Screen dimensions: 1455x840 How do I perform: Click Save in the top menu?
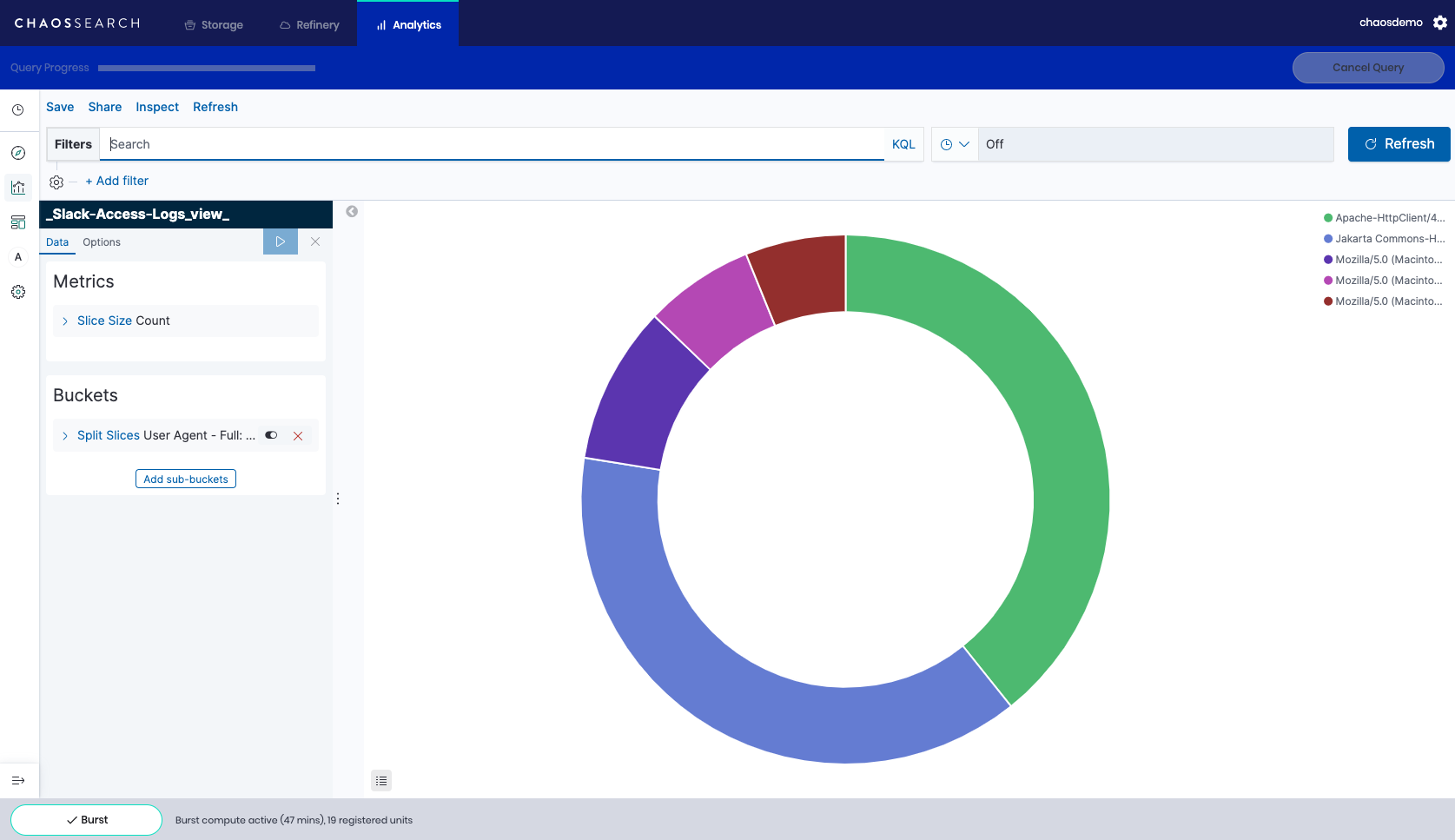click(60, 107)
